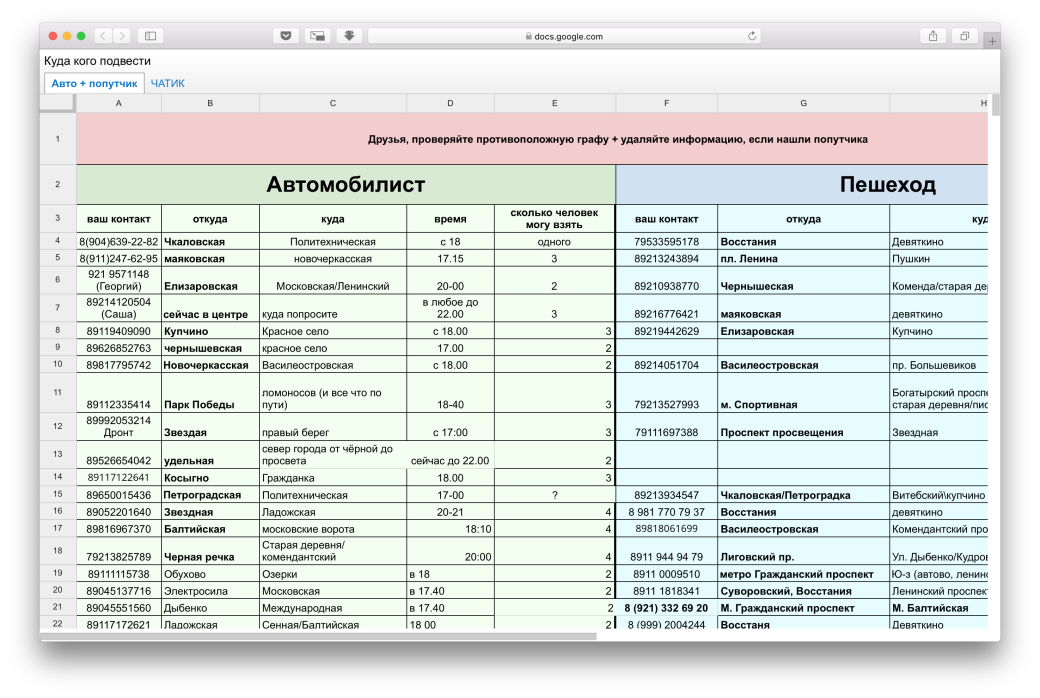The image size is (1040, 698).
Task: Select row 13 header
Action: [x=58, y=454]
